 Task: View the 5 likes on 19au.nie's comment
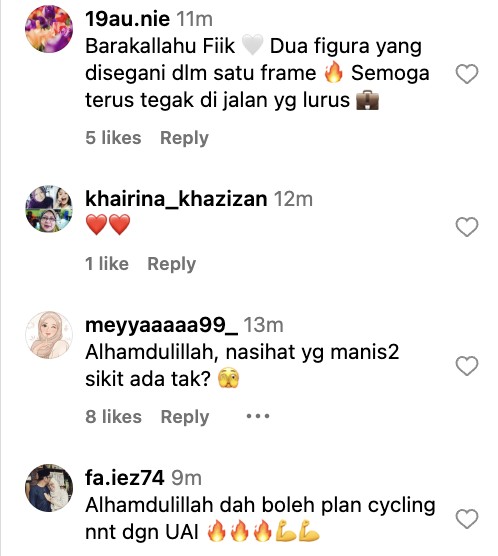coord(113,138)
